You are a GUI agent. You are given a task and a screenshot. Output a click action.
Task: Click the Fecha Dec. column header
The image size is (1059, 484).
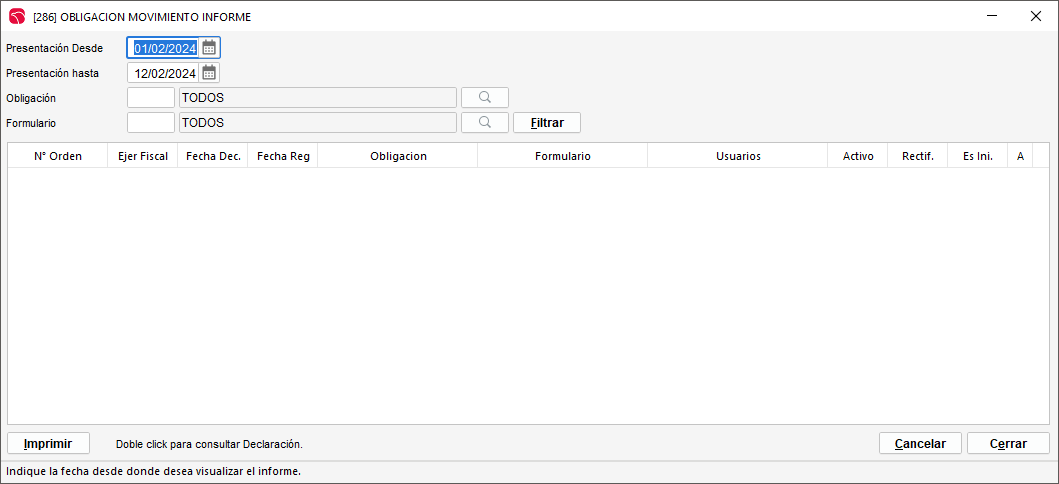point(213,156)
